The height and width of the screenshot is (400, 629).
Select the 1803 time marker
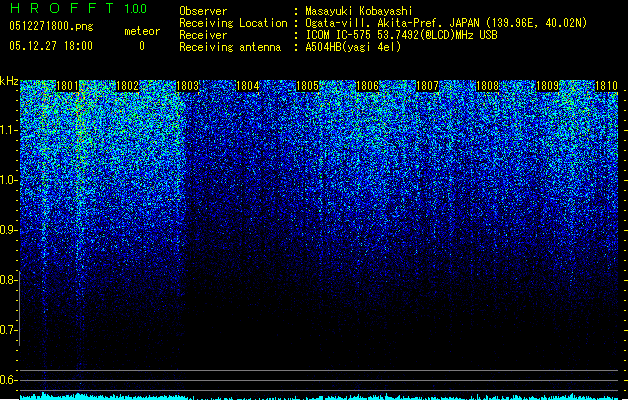coord(188,86)
